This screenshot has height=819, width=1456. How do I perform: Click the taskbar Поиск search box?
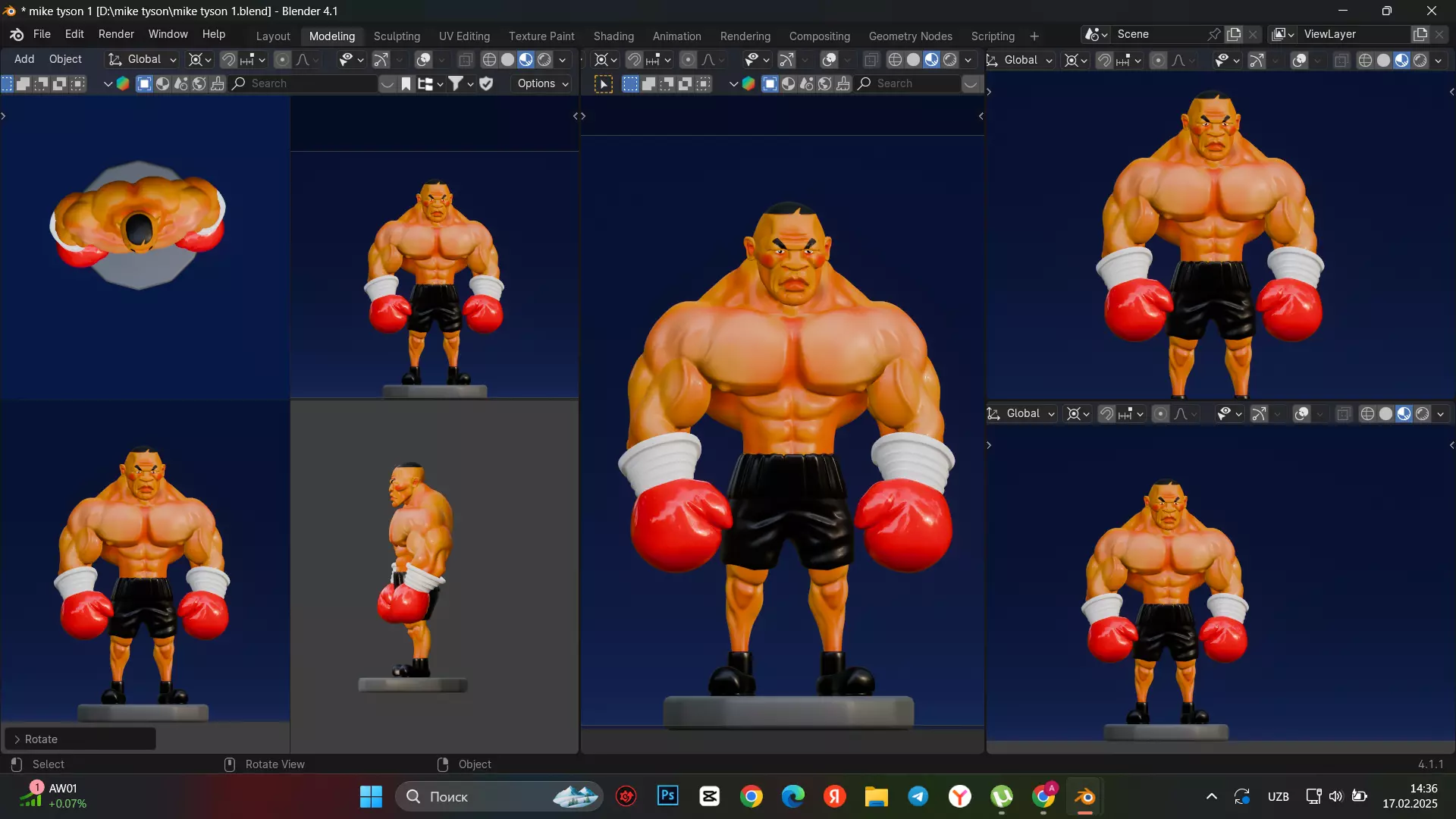point(500,796)
